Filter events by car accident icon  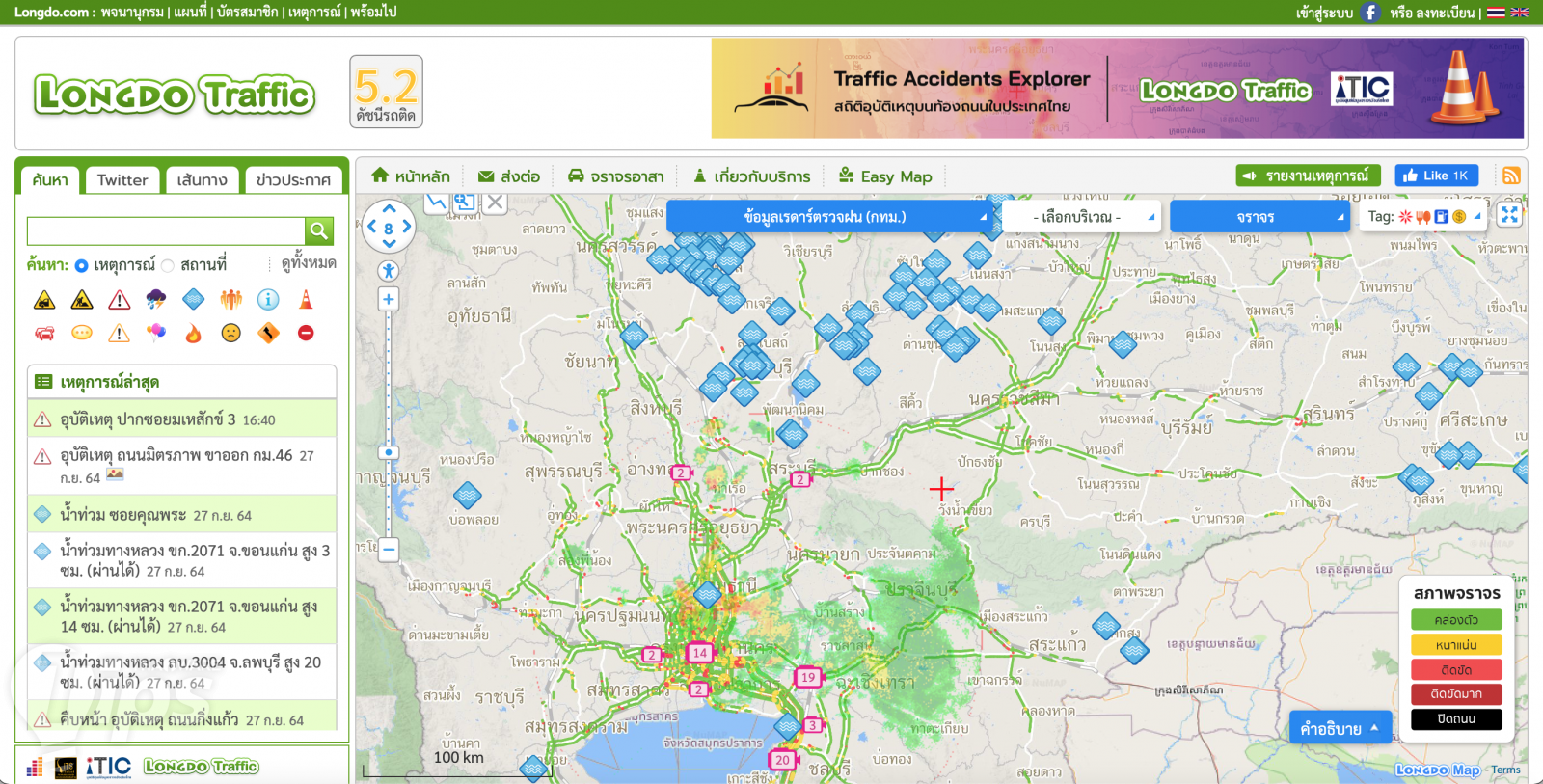coord(44,300)
